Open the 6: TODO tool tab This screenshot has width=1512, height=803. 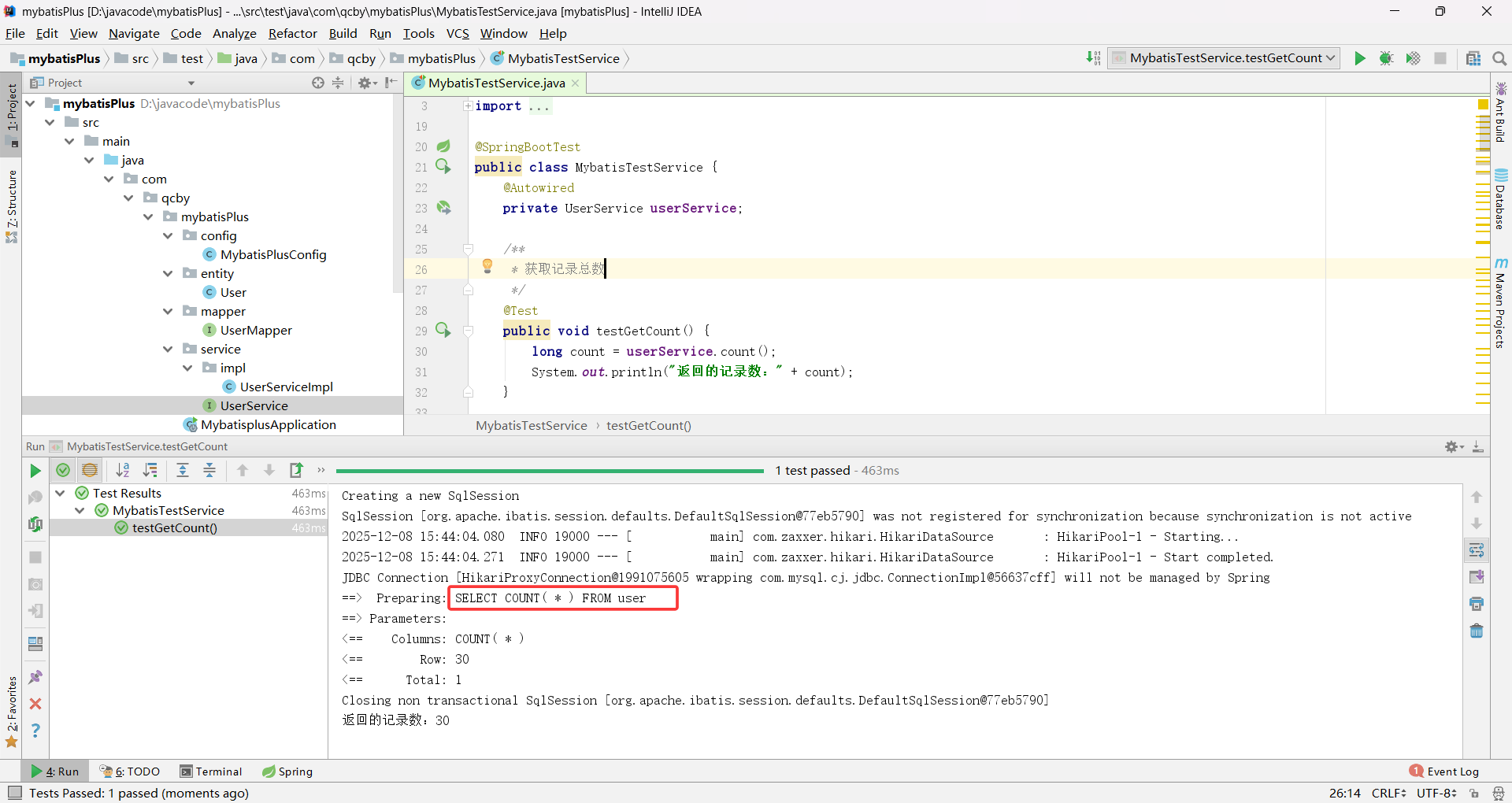(130, 772)
